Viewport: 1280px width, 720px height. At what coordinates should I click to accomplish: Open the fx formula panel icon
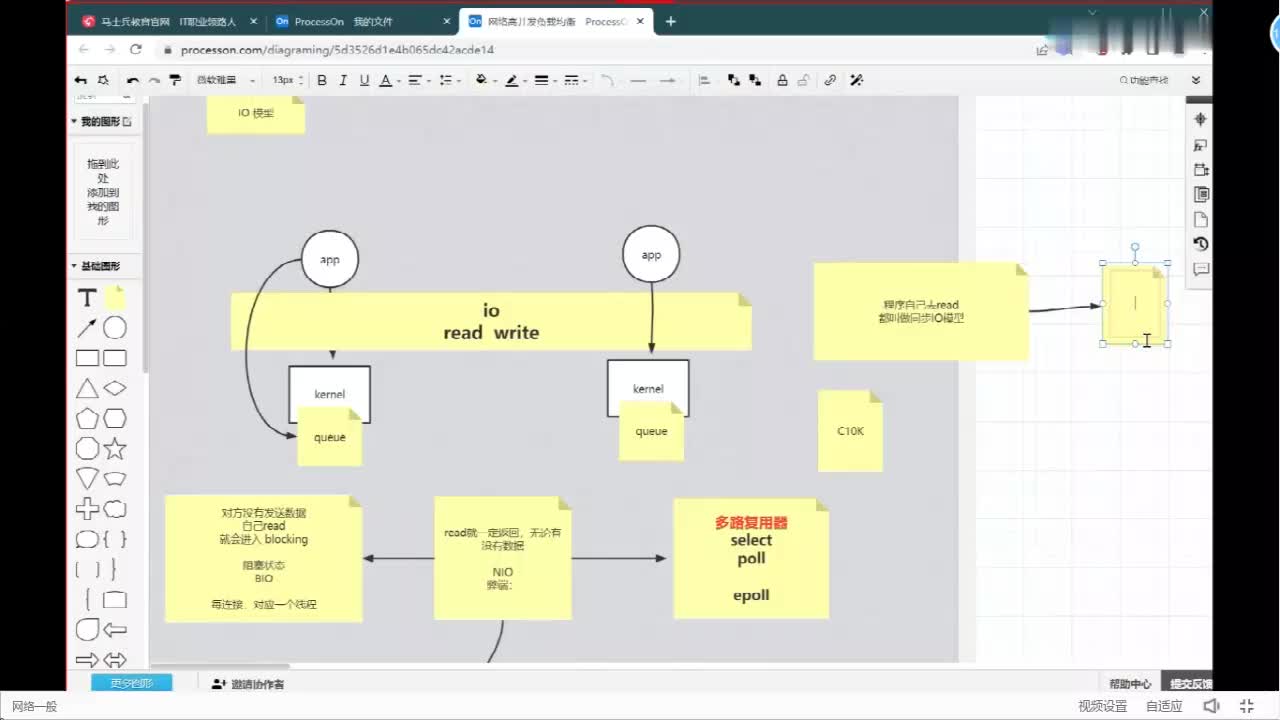[x=1201, y=145]
